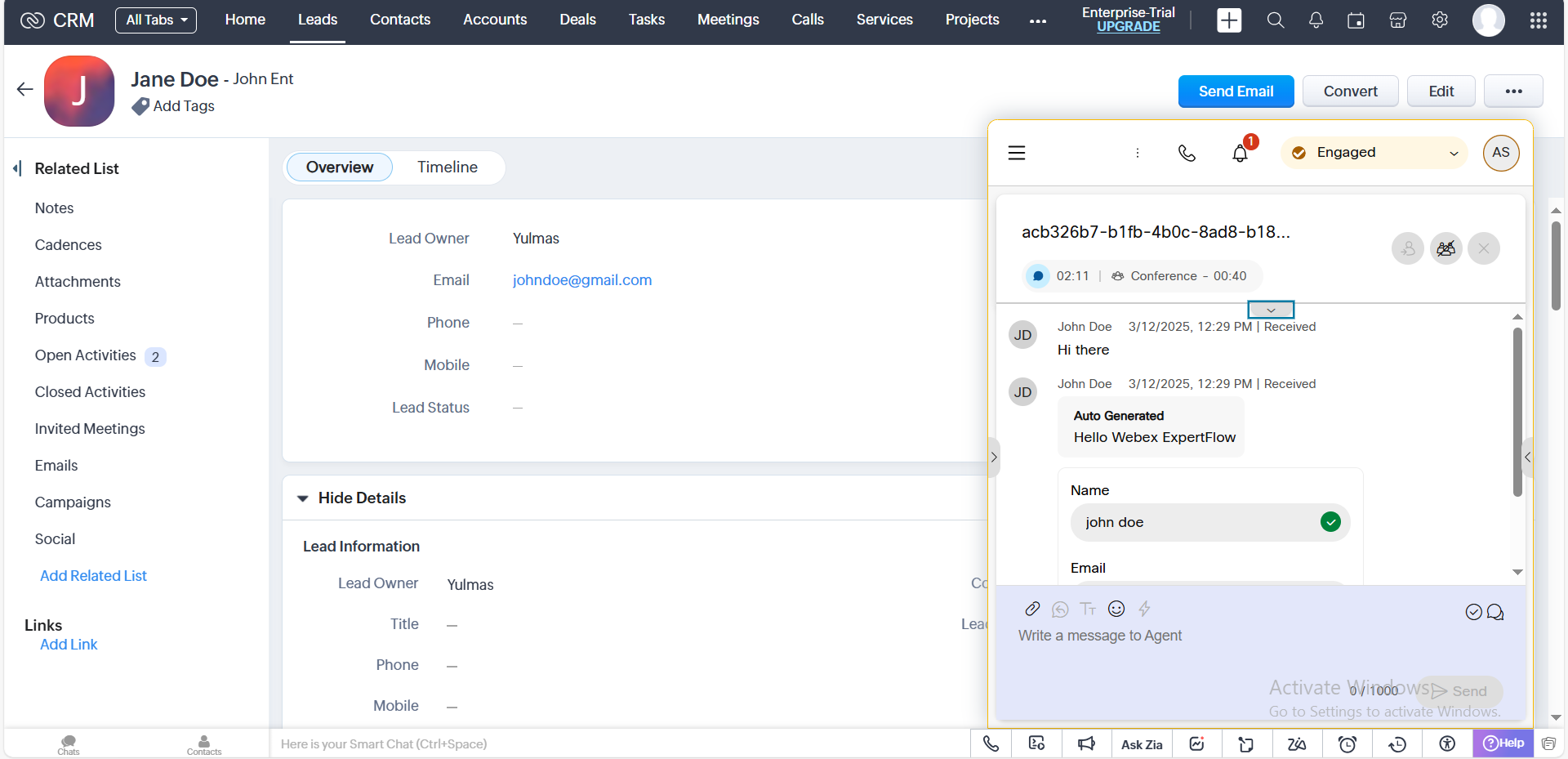Open the chat widget notifications bell
The height and width of the screenshot is (759, 1568).
[x=1240, y=154]
